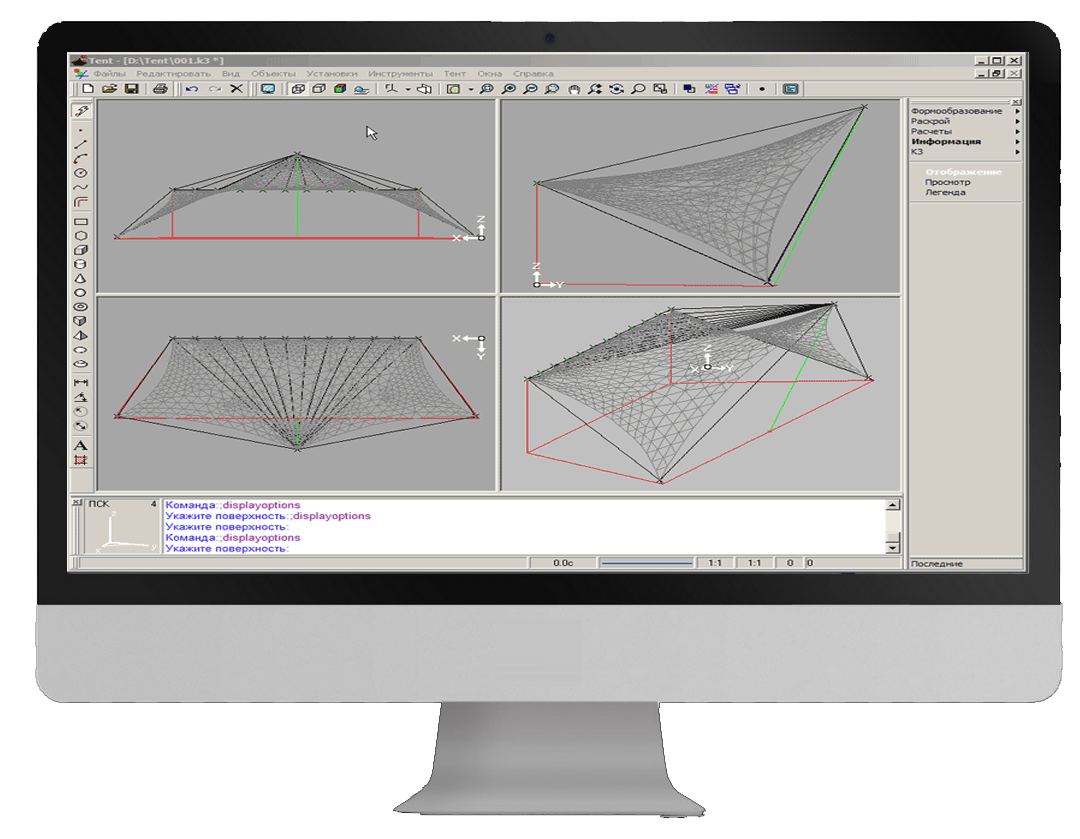
Task: Open the Окна menu
Action: click(x=490, y=74)
